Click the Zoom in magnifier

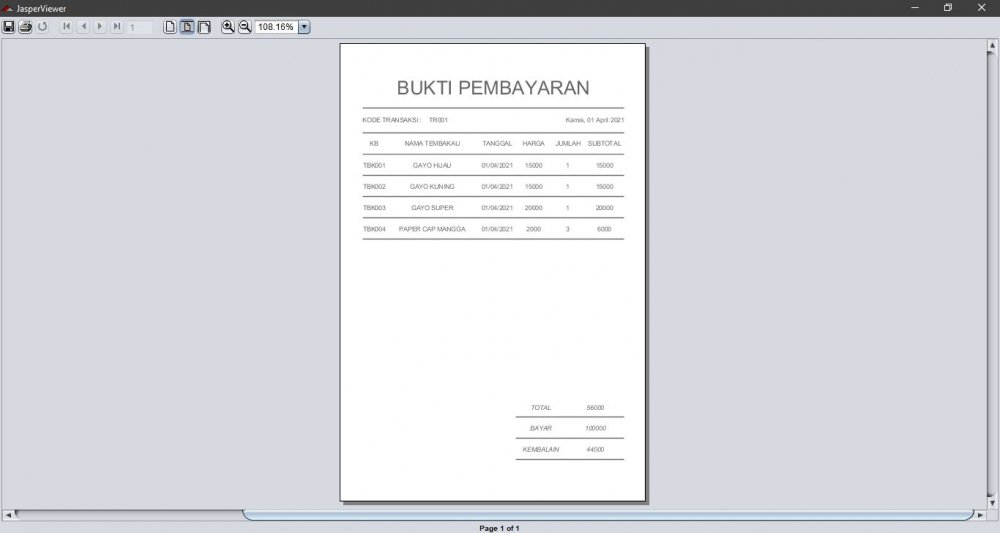(228, 27)
